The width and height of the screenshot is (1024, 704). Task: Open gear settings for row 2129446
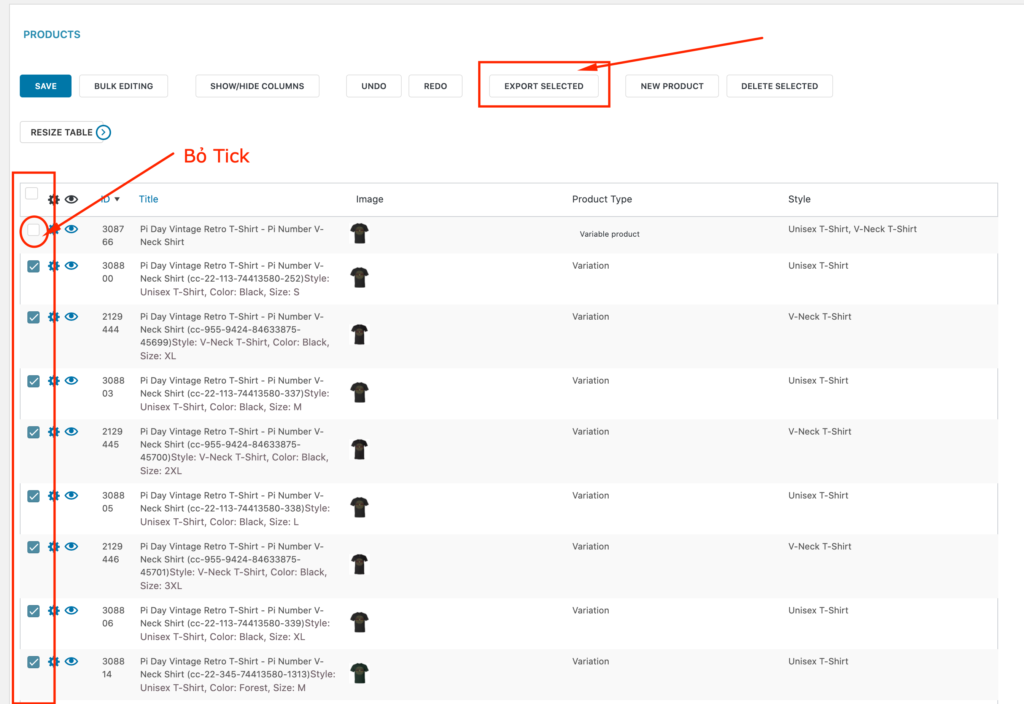coord(54,547)
